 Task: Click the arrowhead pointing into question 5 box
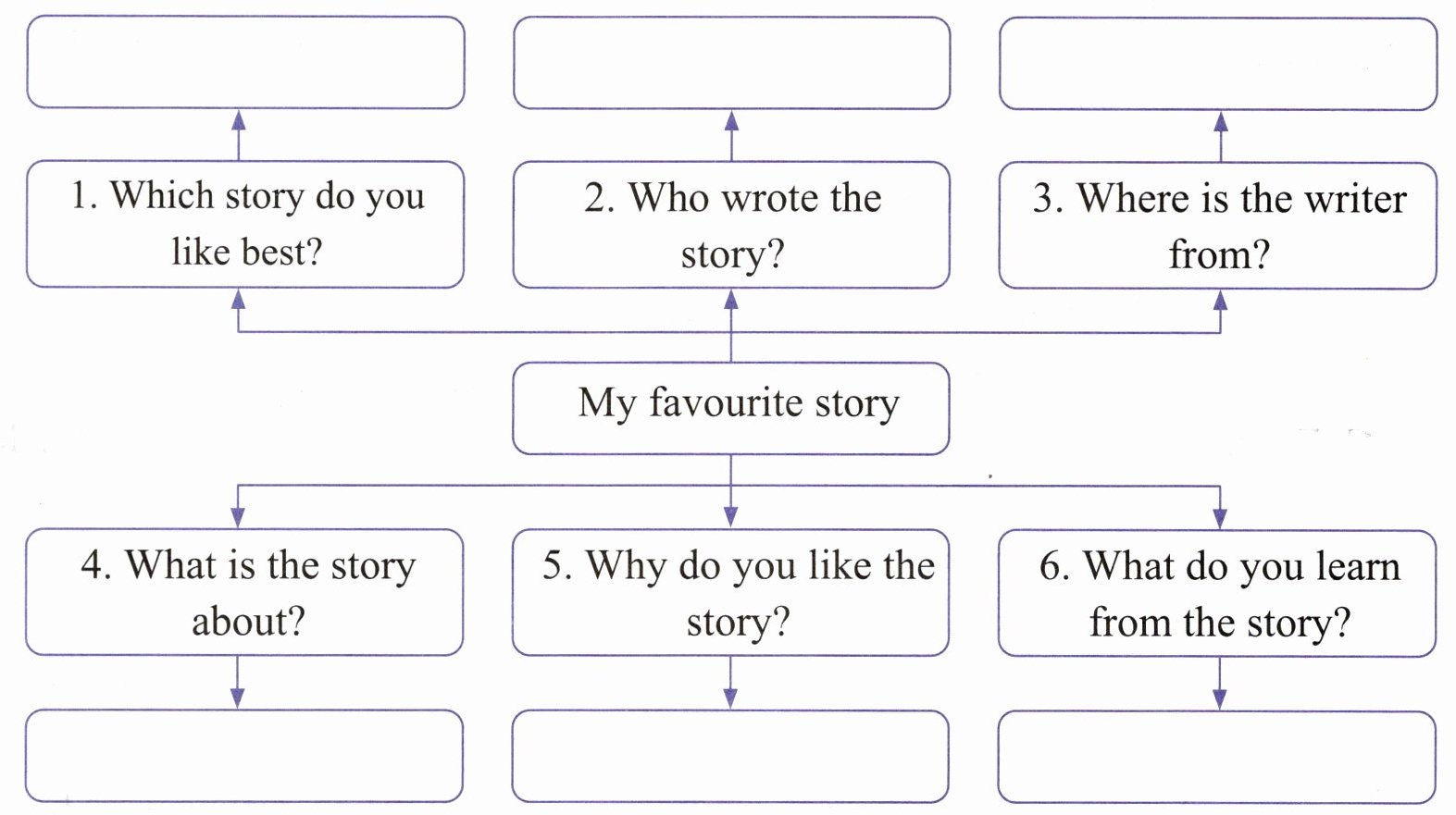coord(730,518)
